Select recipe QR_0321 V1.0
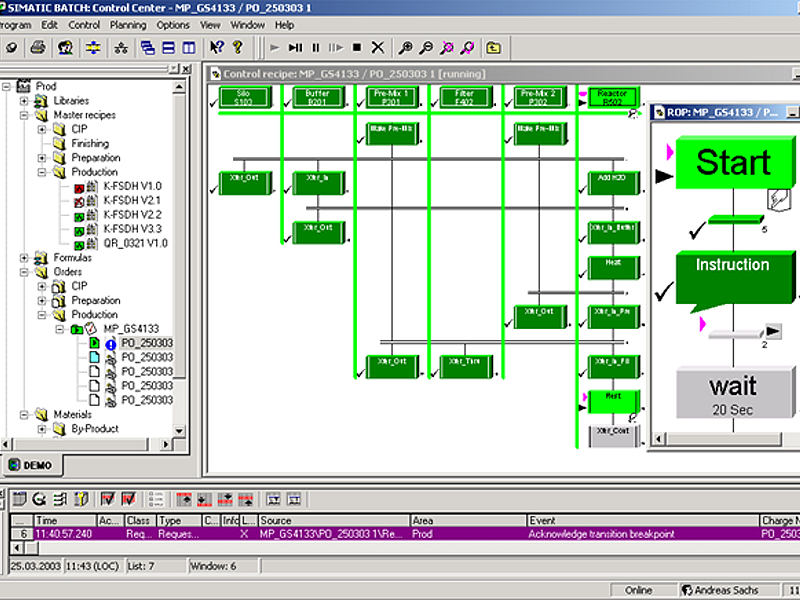Screen dimensions: 800x600 (135, 243)
